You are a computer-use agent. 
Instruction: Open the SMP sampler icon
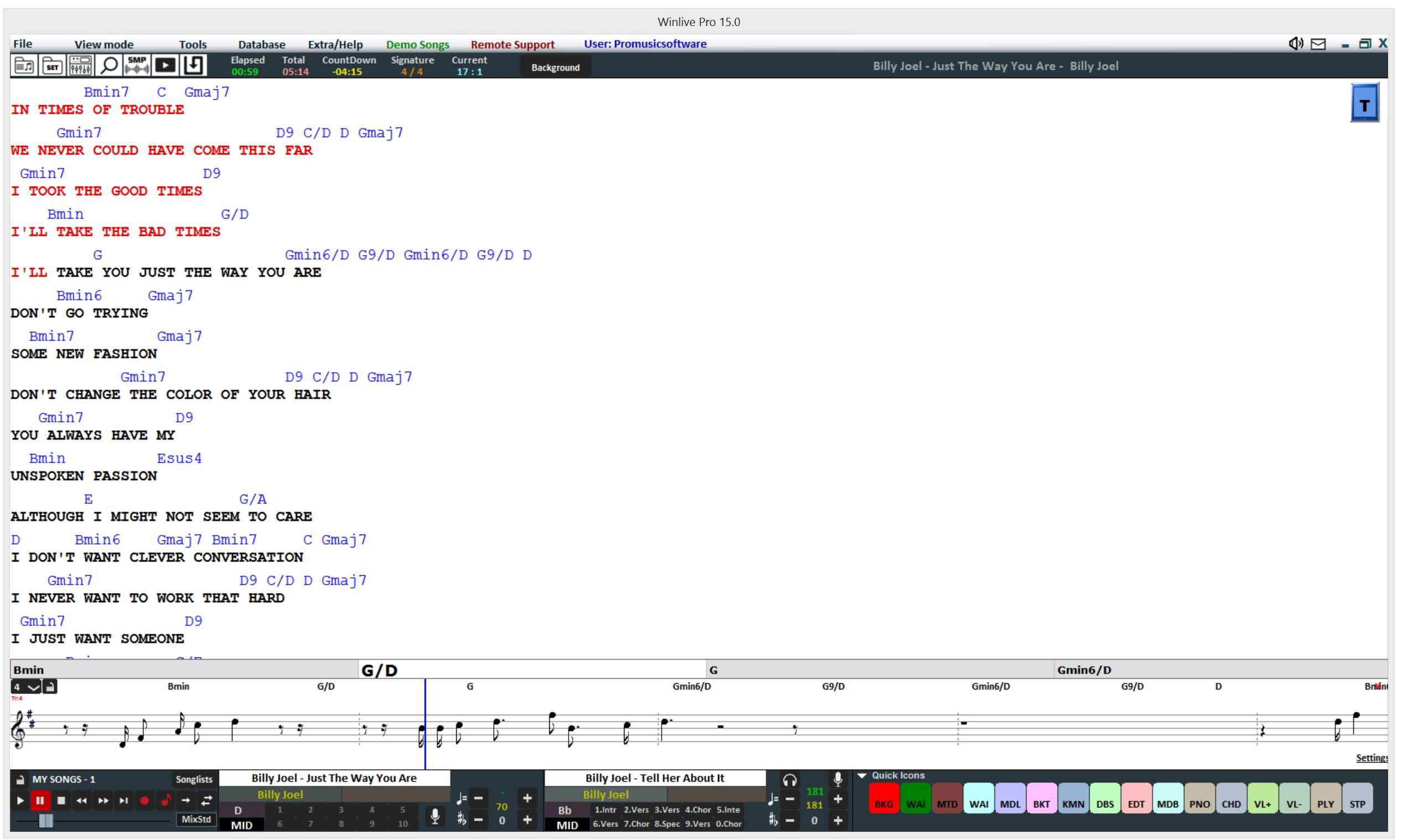click(137, 66)
